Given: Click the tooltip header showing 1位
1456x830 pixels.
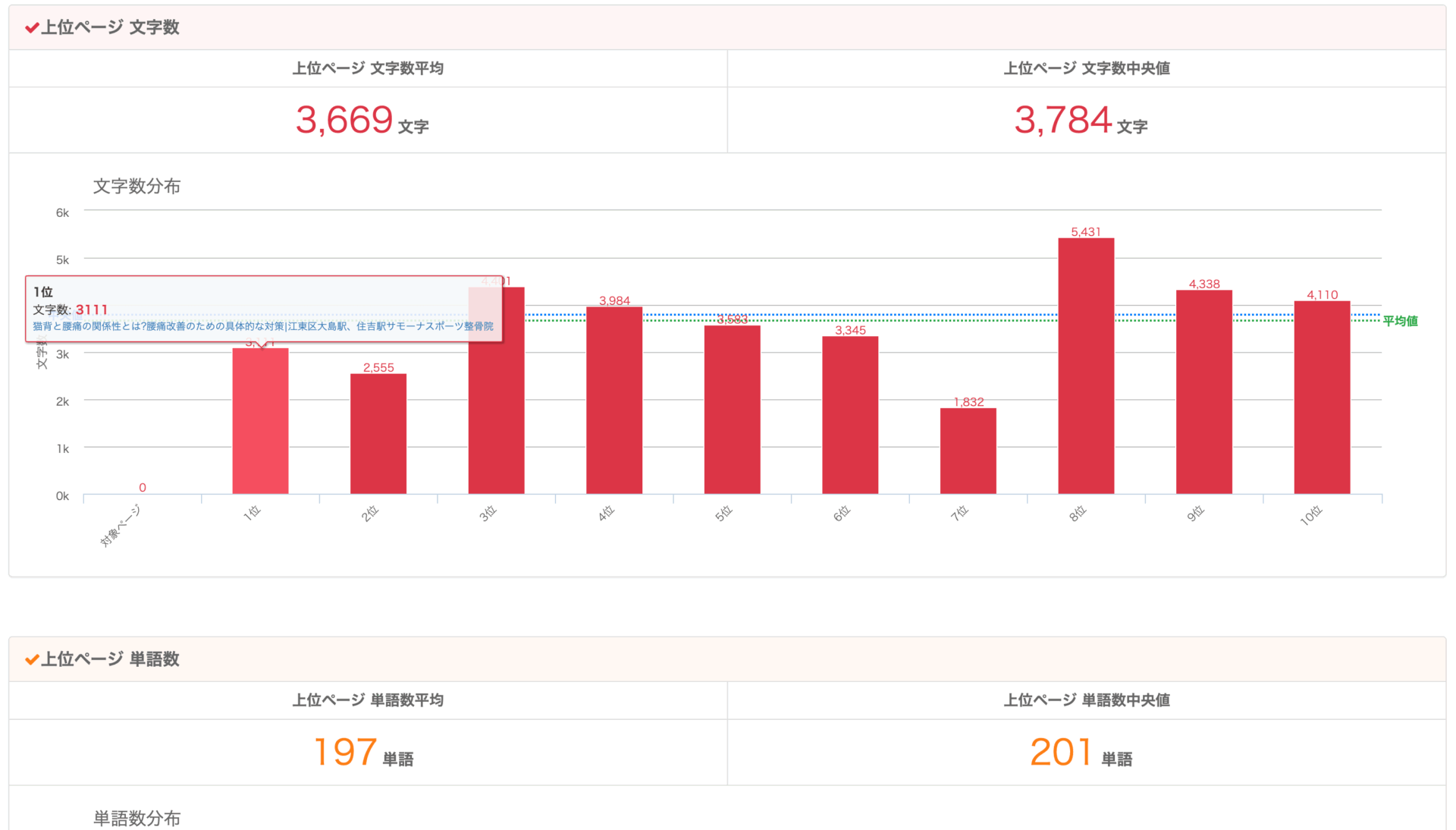Looking at the screenshot, I should point(42,291).
